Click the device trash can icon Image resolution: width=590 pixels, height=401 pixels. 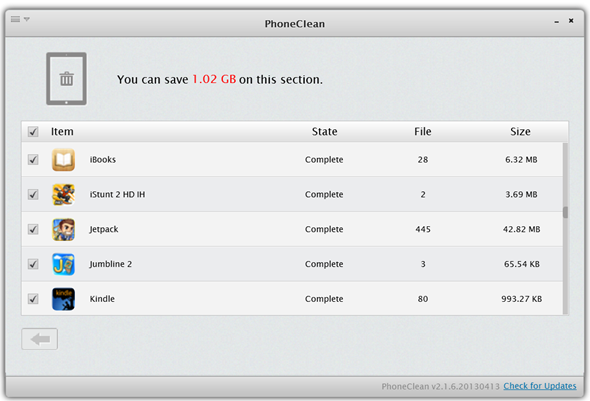point(66,79)
